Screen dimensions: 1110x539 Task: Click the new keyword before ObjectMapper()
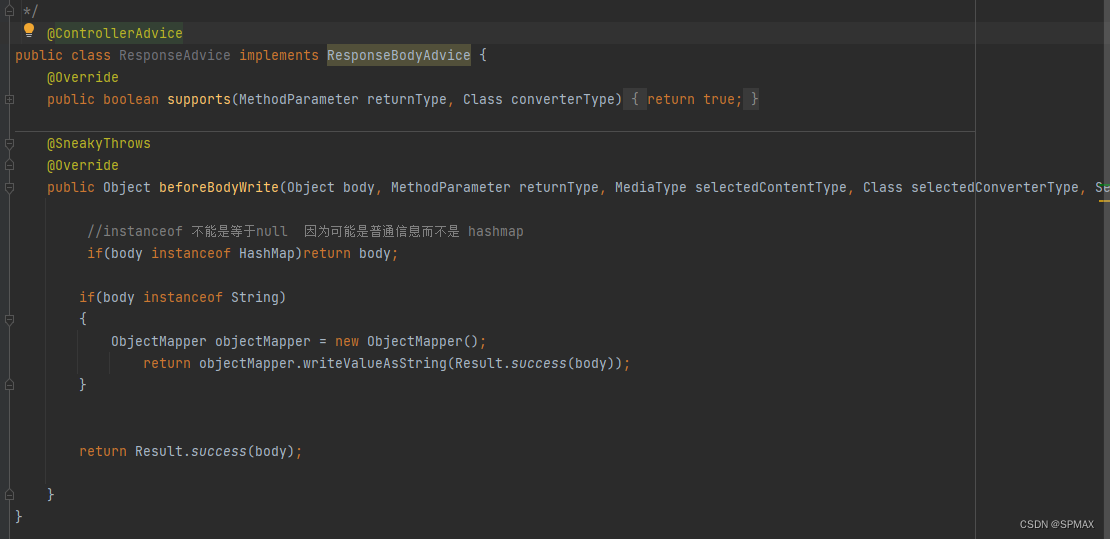[x=347, y=341]
